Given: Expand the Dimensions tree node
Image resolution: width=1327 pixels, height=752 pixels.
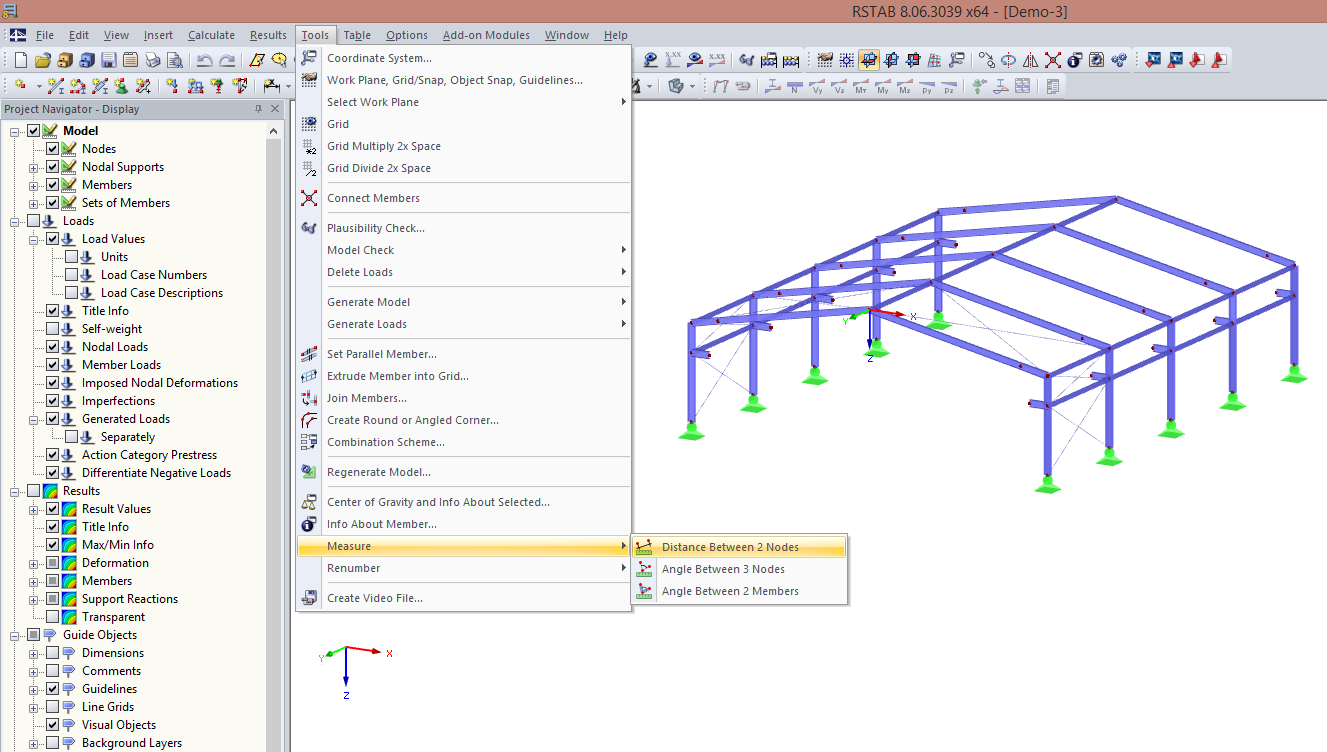Looking at the screenshot, I should (34, 653).
